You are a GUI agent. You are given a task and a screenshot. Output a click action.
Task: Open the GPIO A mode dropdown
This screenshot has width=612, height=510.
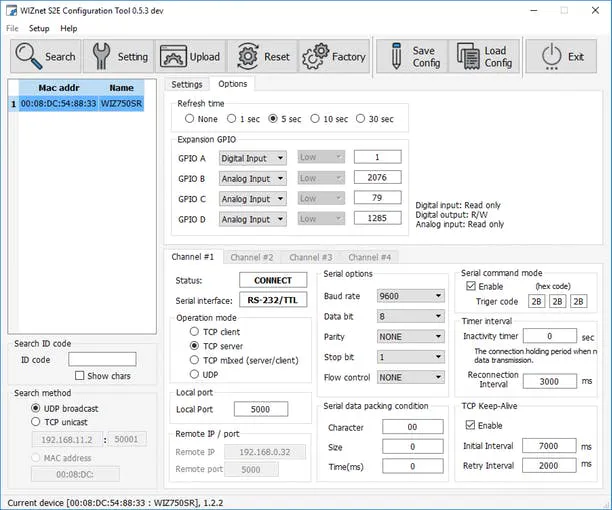253,158
